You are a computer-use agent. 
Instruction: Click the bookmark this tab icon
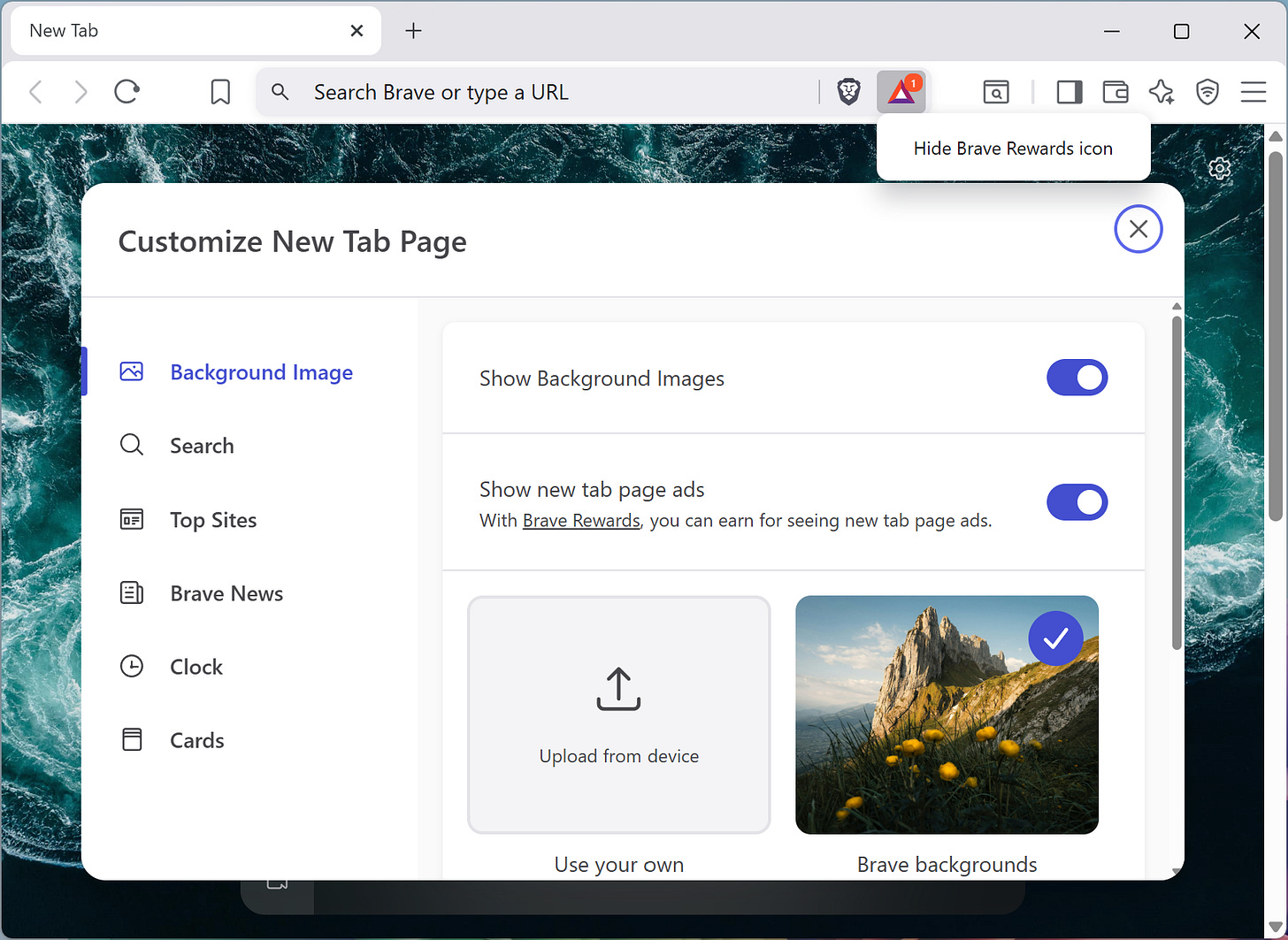click(x=220, y=91)
